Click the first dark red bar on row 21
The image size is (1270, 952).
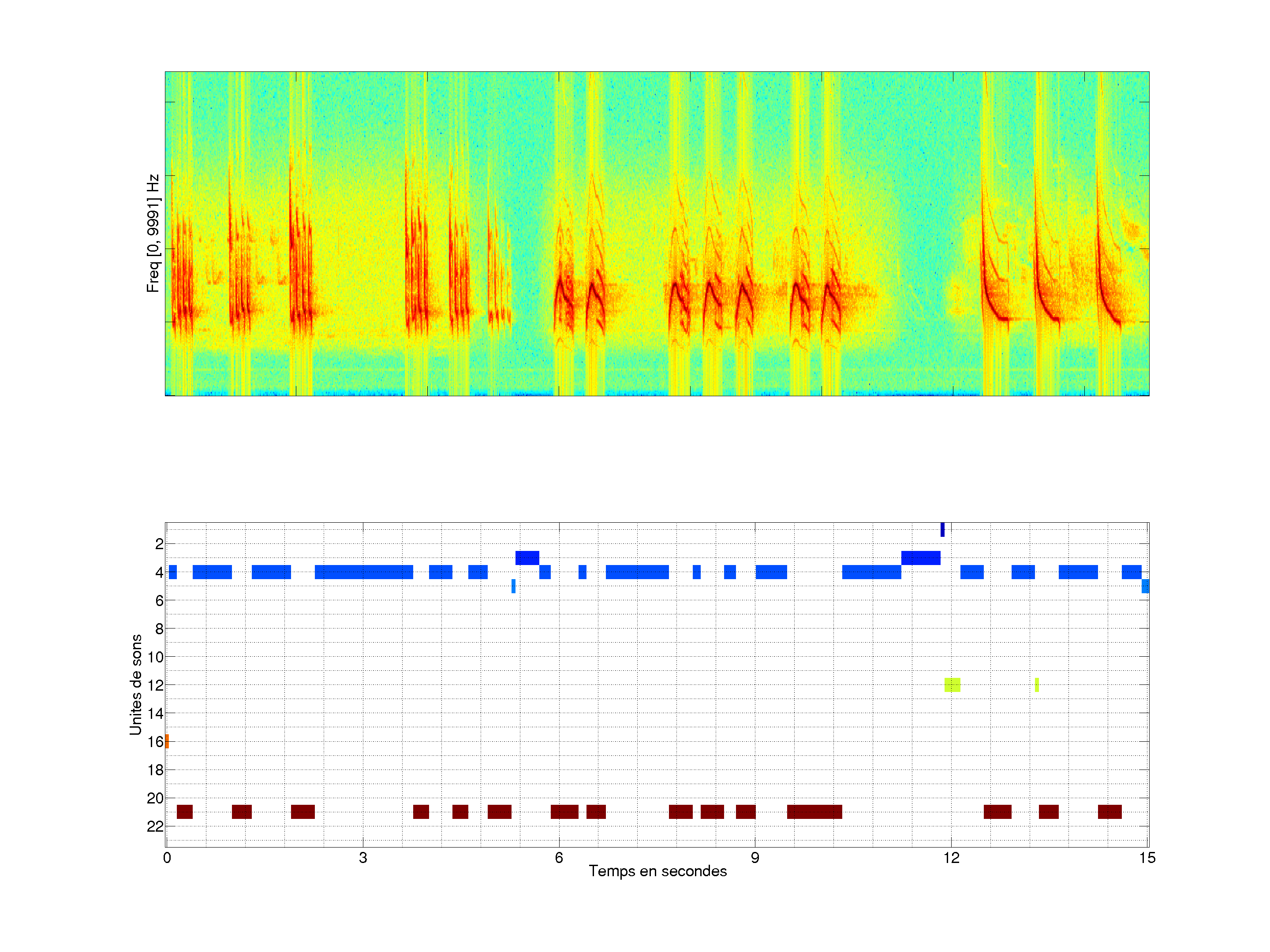(x=184, y=812)
